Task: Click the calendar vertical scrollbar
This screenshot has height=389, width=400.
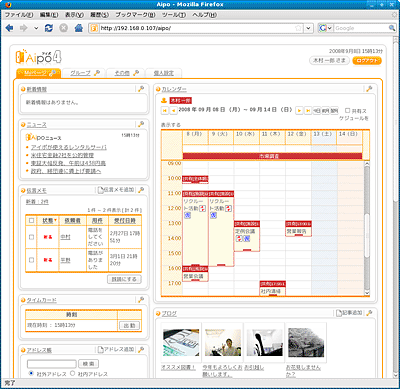Action: point(367,228)
